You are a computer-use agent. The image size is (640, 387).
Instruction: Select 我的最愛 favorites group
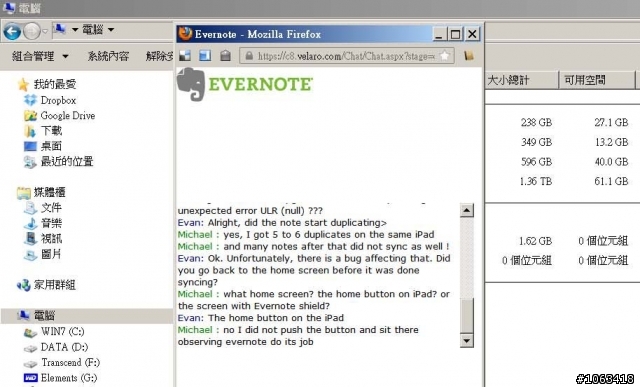[55, 84]
